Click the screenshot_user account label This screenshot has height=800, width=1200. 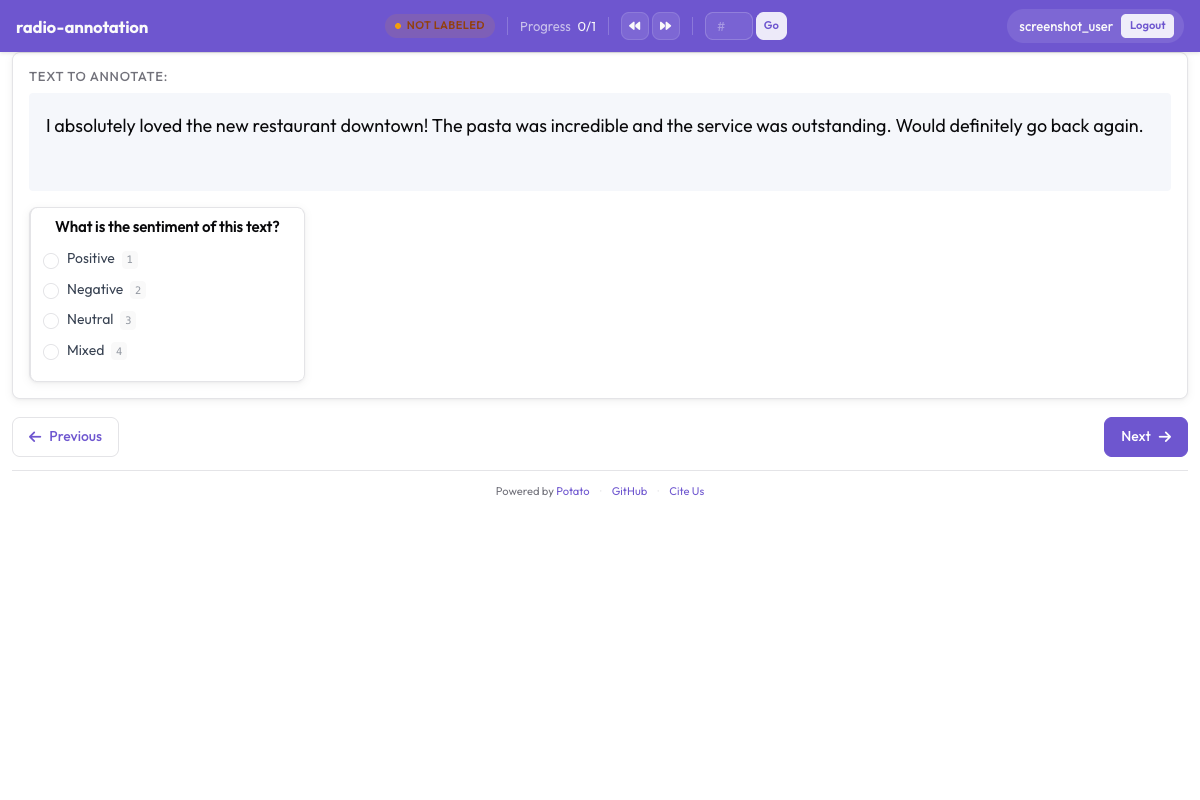pyautogui.click(x=1066, y=27)
